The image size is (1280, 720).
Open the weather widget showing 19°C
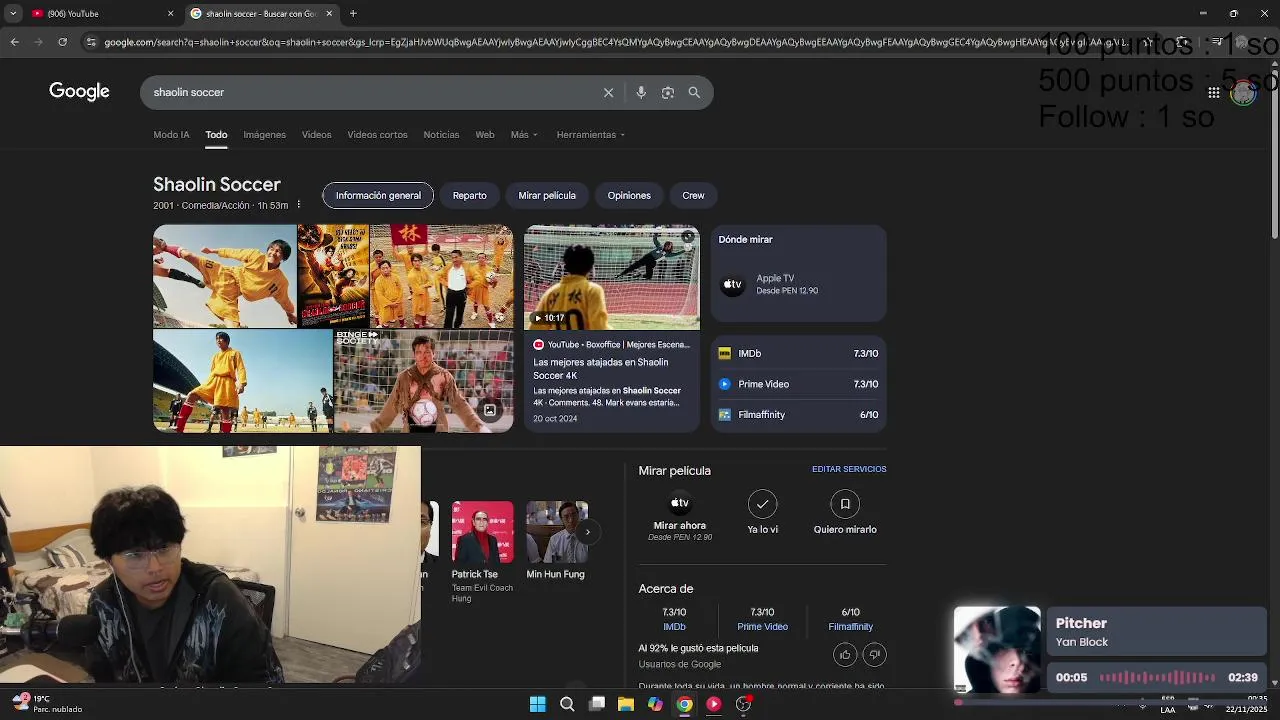[46, 704]
